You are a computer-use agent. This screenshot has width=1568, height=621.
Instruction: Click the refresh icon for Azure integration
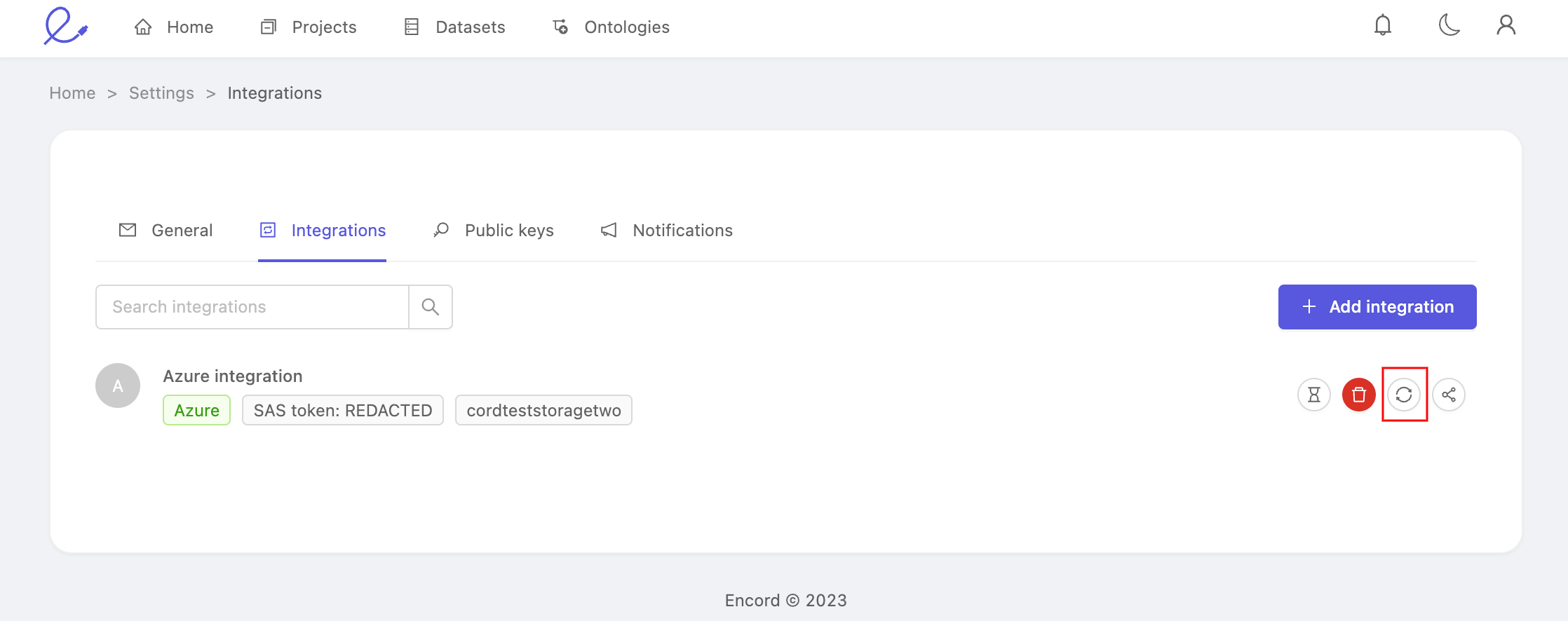[x=1404, y=395]
